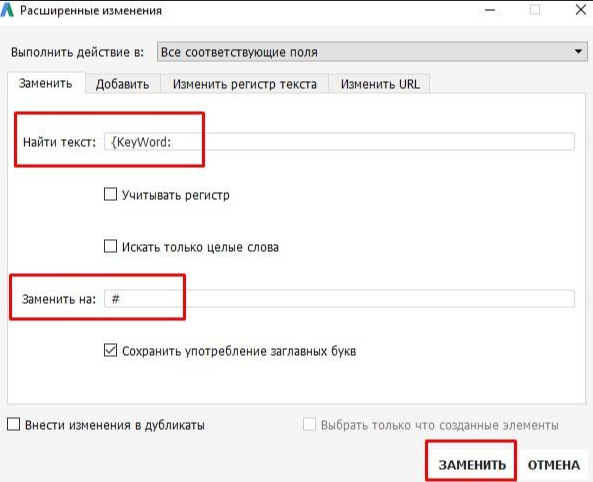Viewport: 593px width, 482px height.
Task: Click the ЗАМЕНИТЬ button
Action: click(x=472, y=464)
